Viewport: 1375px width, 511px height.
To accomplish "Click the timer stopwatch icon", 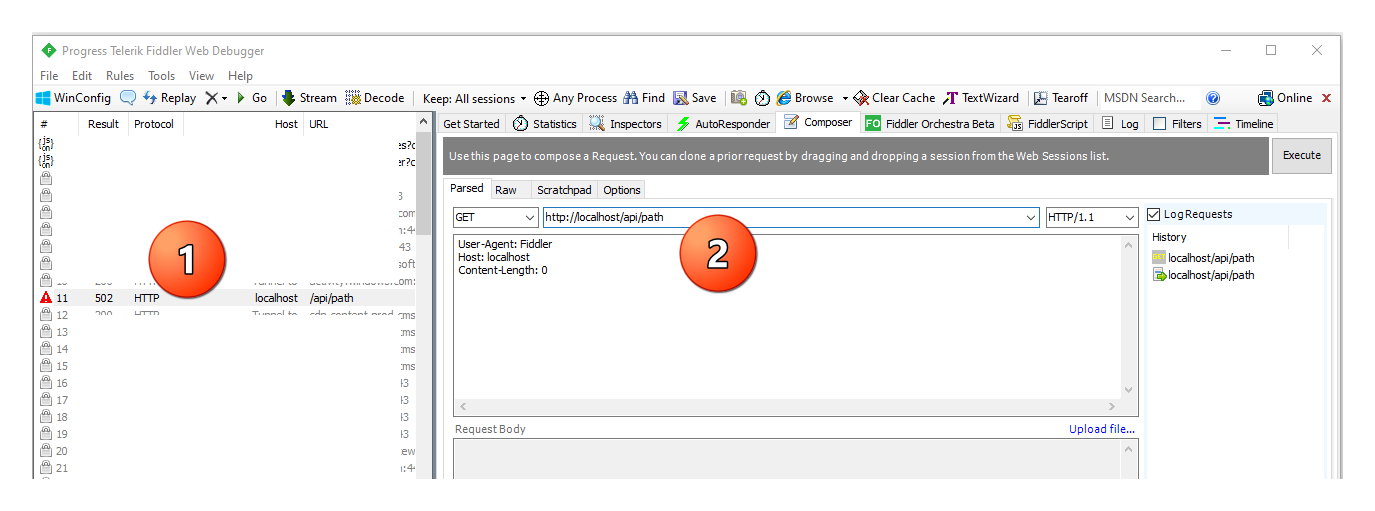I will point(762,98).
